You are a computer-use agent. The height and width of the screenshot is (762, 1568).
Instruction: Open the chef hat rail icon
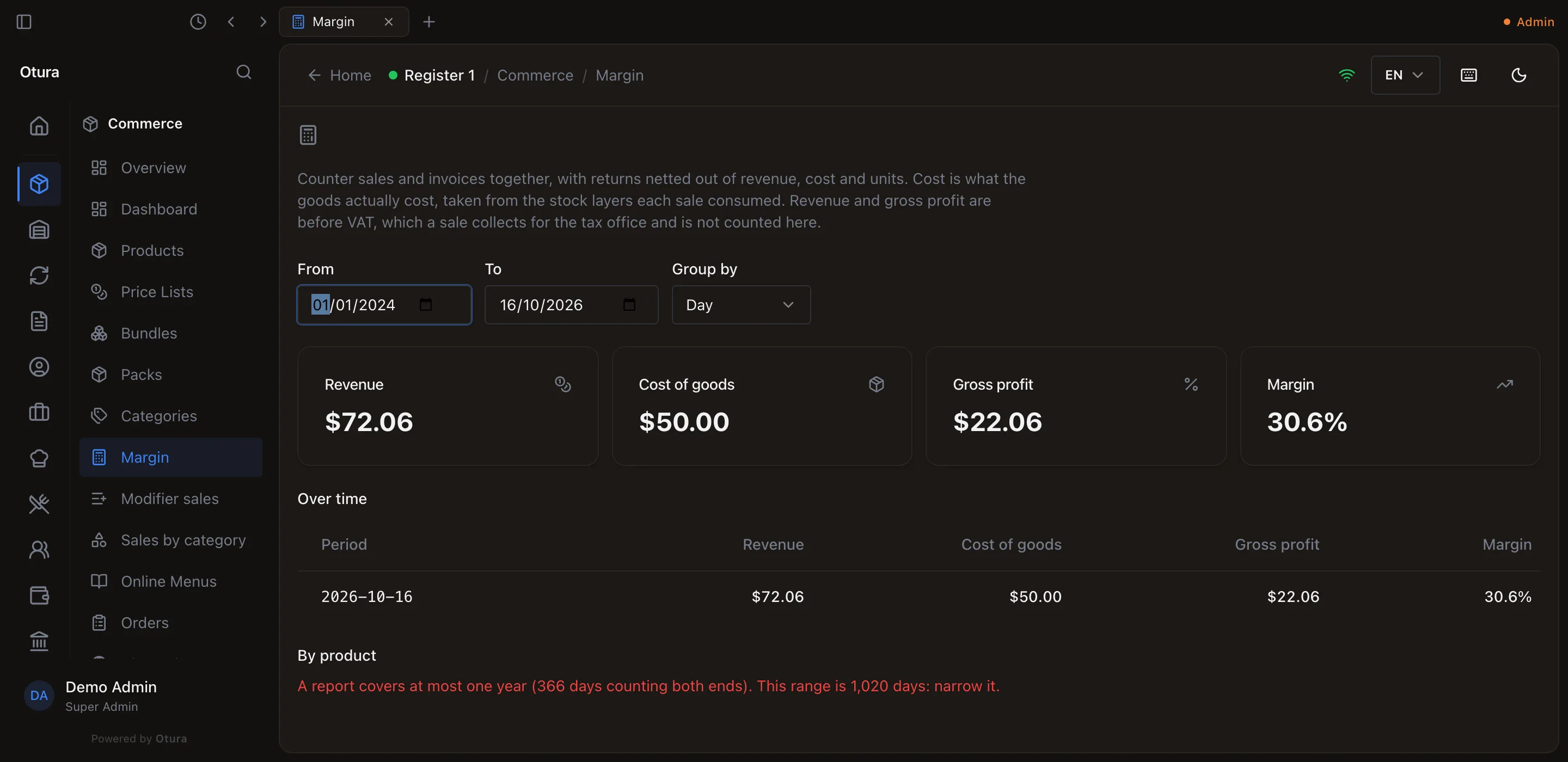(x=39, y=458)
